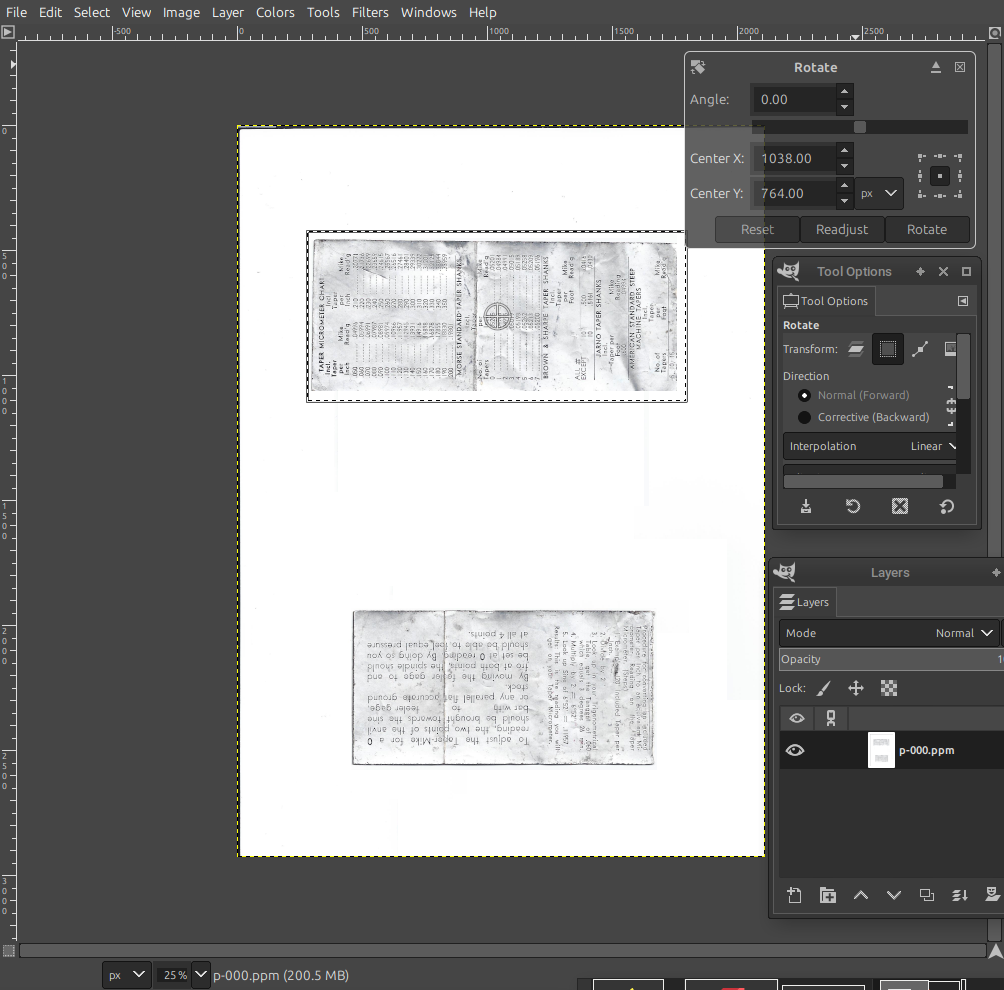Transform the layer in Tool Options
Screen dimensions: 1004x990
[856, 349]
